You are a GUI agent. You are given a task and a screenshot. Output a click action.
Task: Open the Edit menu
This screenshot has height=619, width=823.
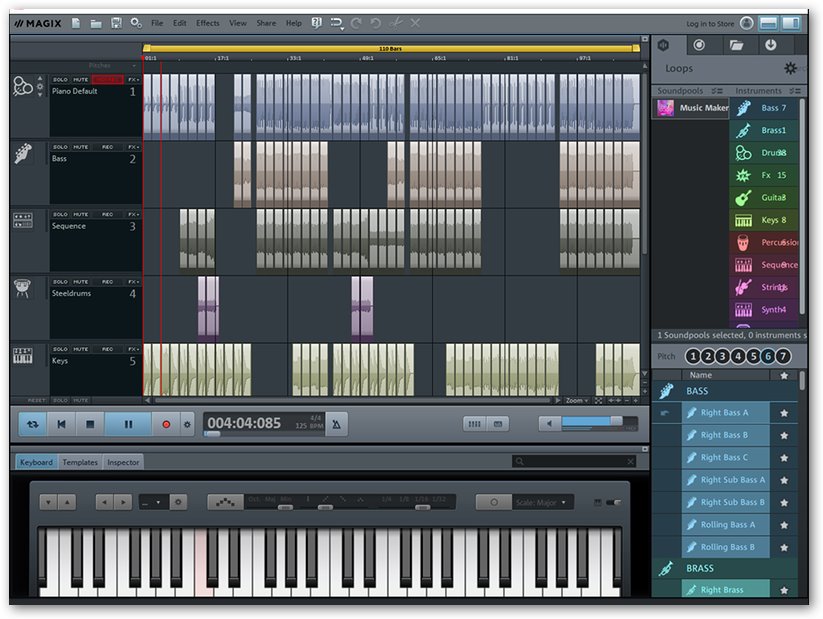pyautogui.click(x=180, y=23)
